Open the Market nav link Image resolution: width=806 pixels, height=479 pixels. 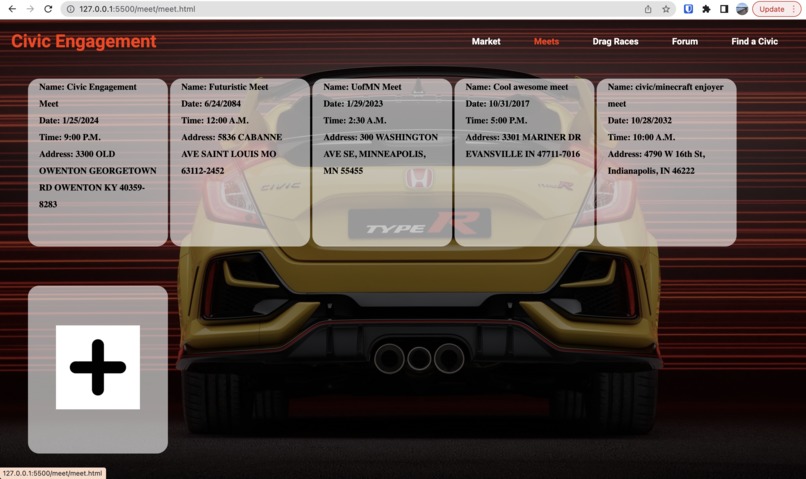[x=486, y=41]
